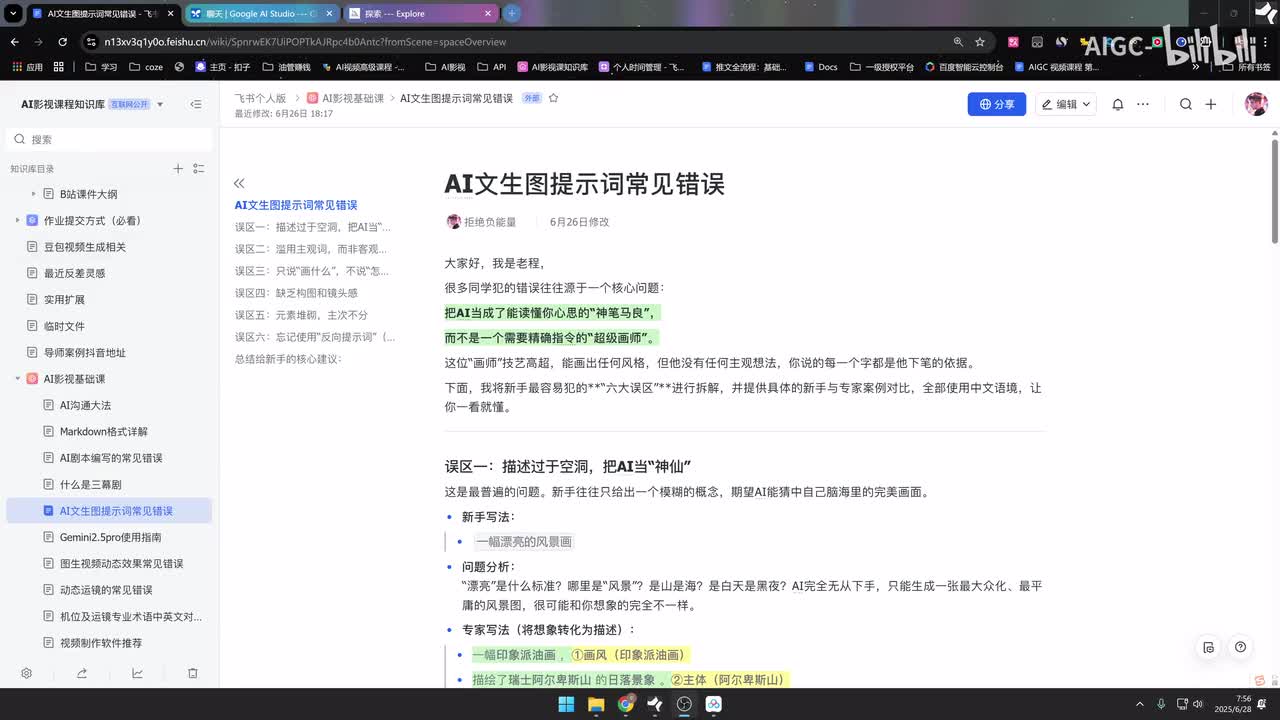Collapse the wiki sidebar panel icon
The height and width of the screenshot is (720, 1280).
point(196,104)
